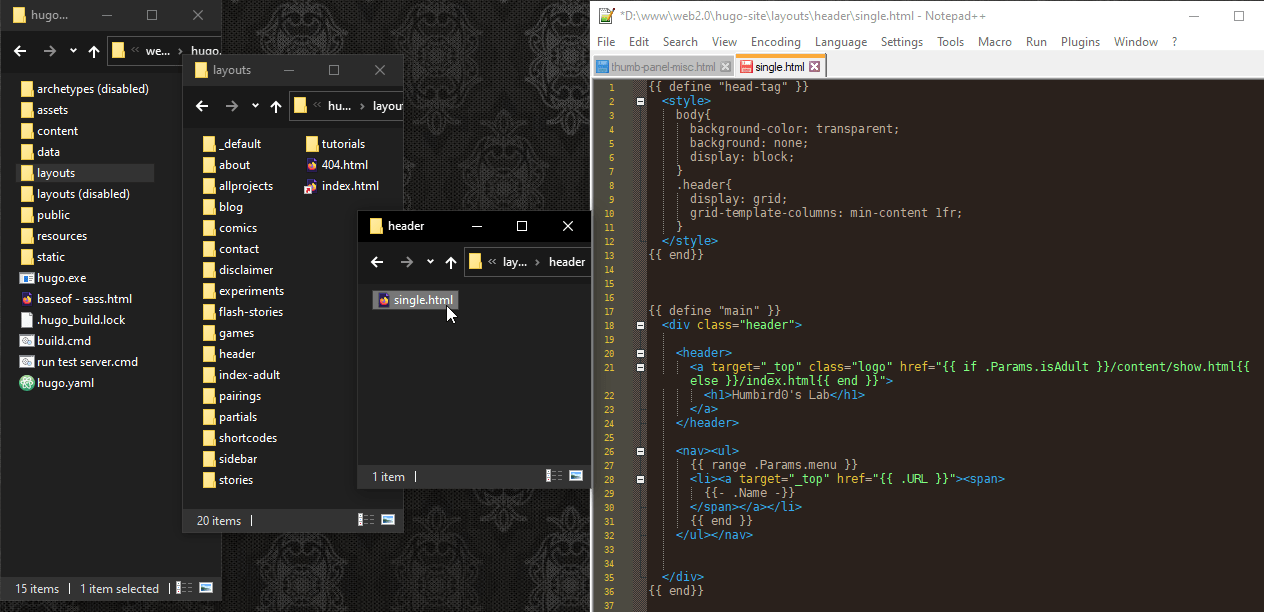Select the static folder in hugo window
The width and height of the screenshot is (1264, 612).
[x=50, y=257]
